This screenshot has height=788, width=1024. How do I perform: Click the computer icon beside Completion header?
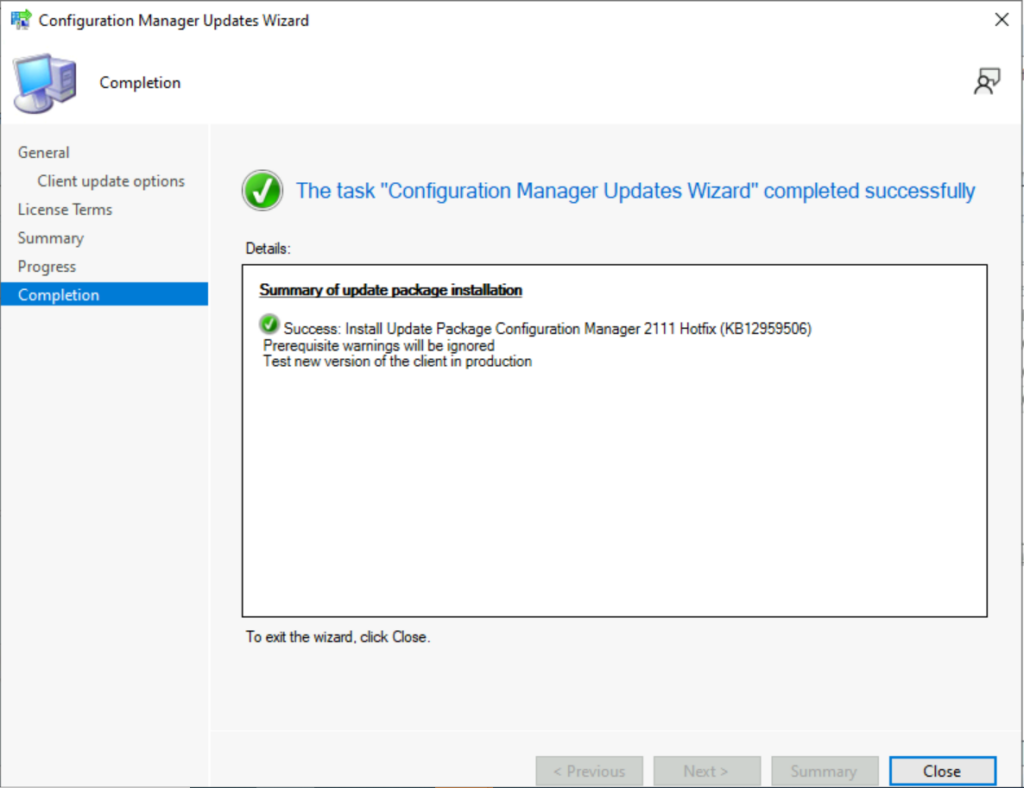tap(45, 84)
